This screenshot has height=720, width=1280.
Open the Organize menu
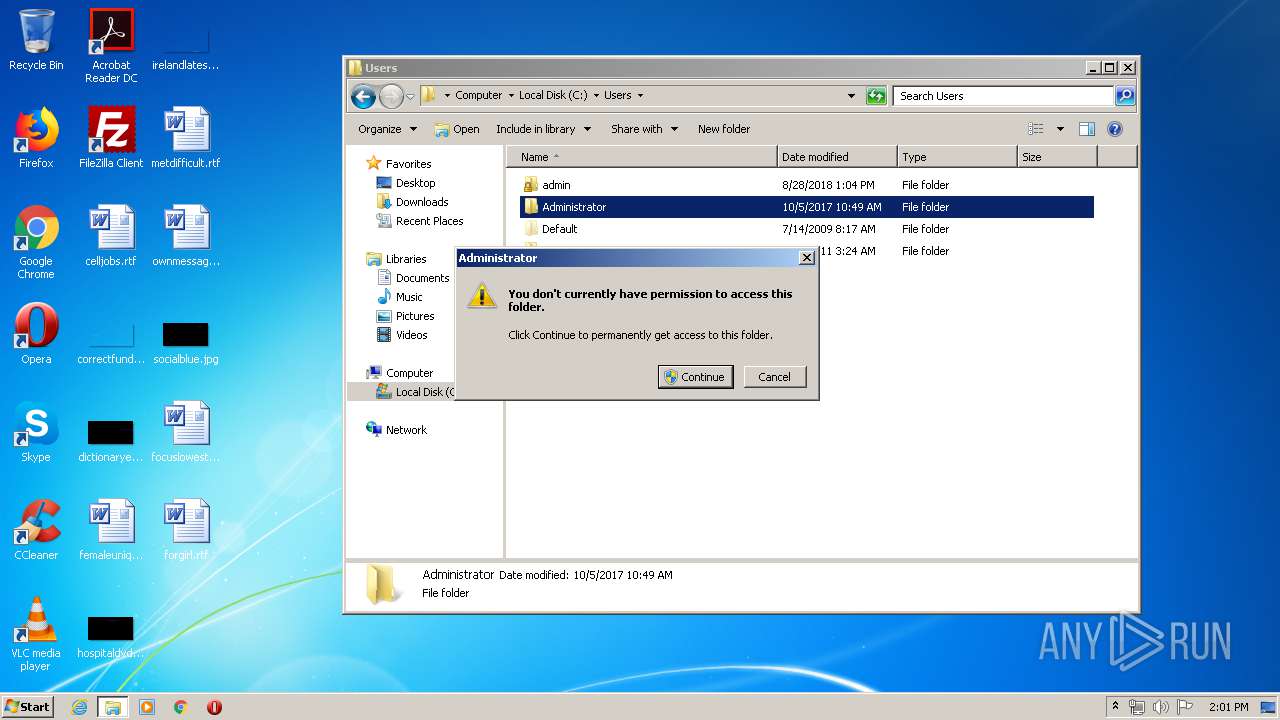tap(387, 129)
